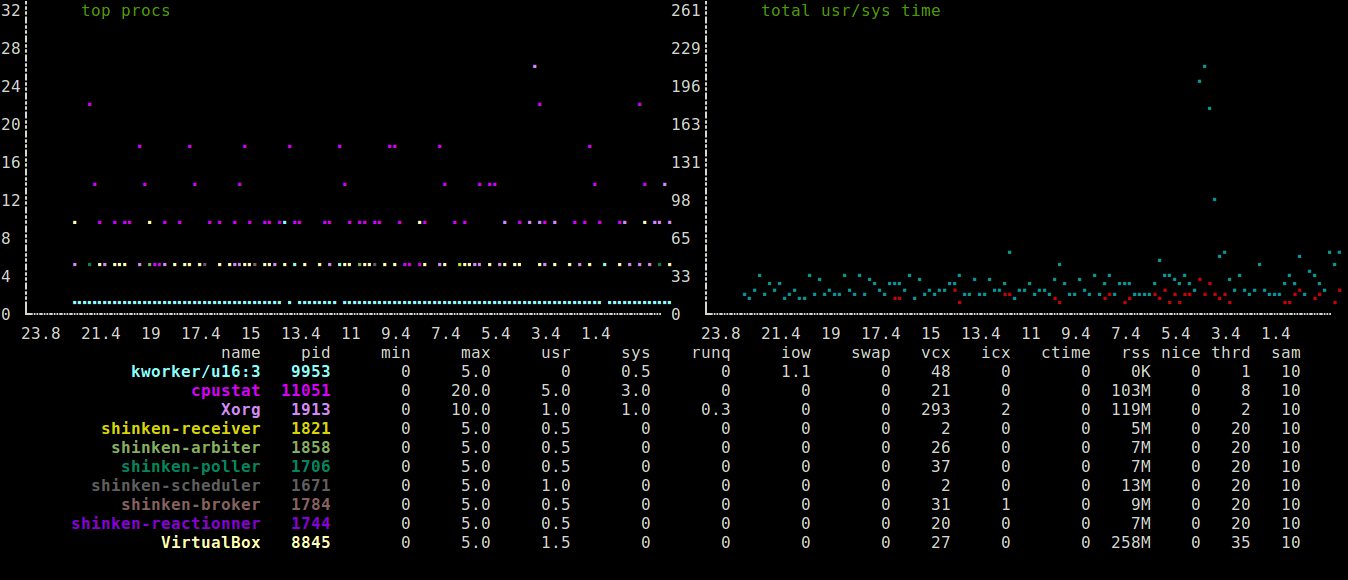Click the tall teal spike in usr/sys graph
Viewport: 1348px width, 580px height.
pyautogui.click(x=1203, y=68)
